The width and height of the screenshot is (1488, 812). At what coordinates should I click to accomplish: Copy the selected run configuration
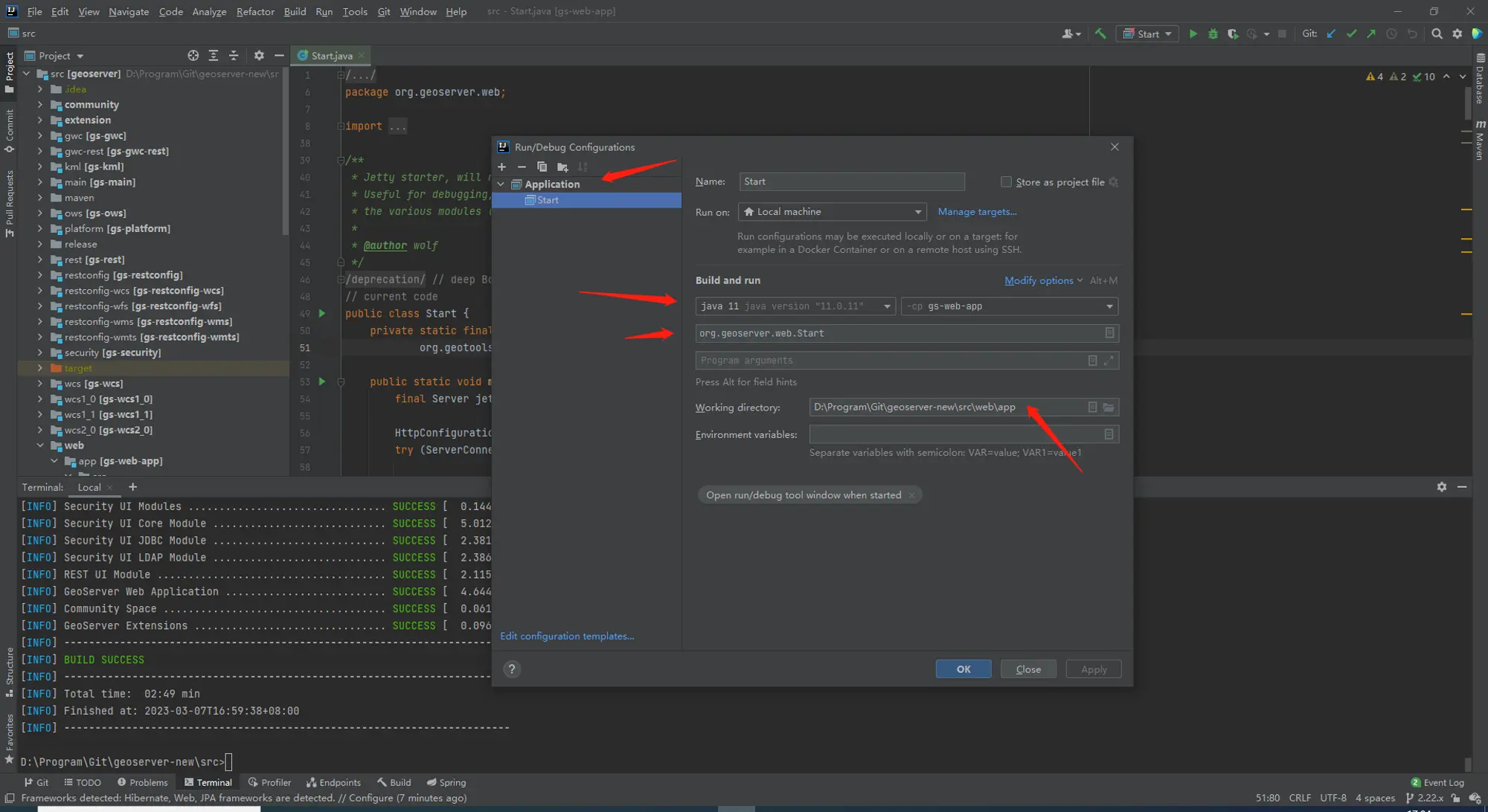(x=542, y=167)
